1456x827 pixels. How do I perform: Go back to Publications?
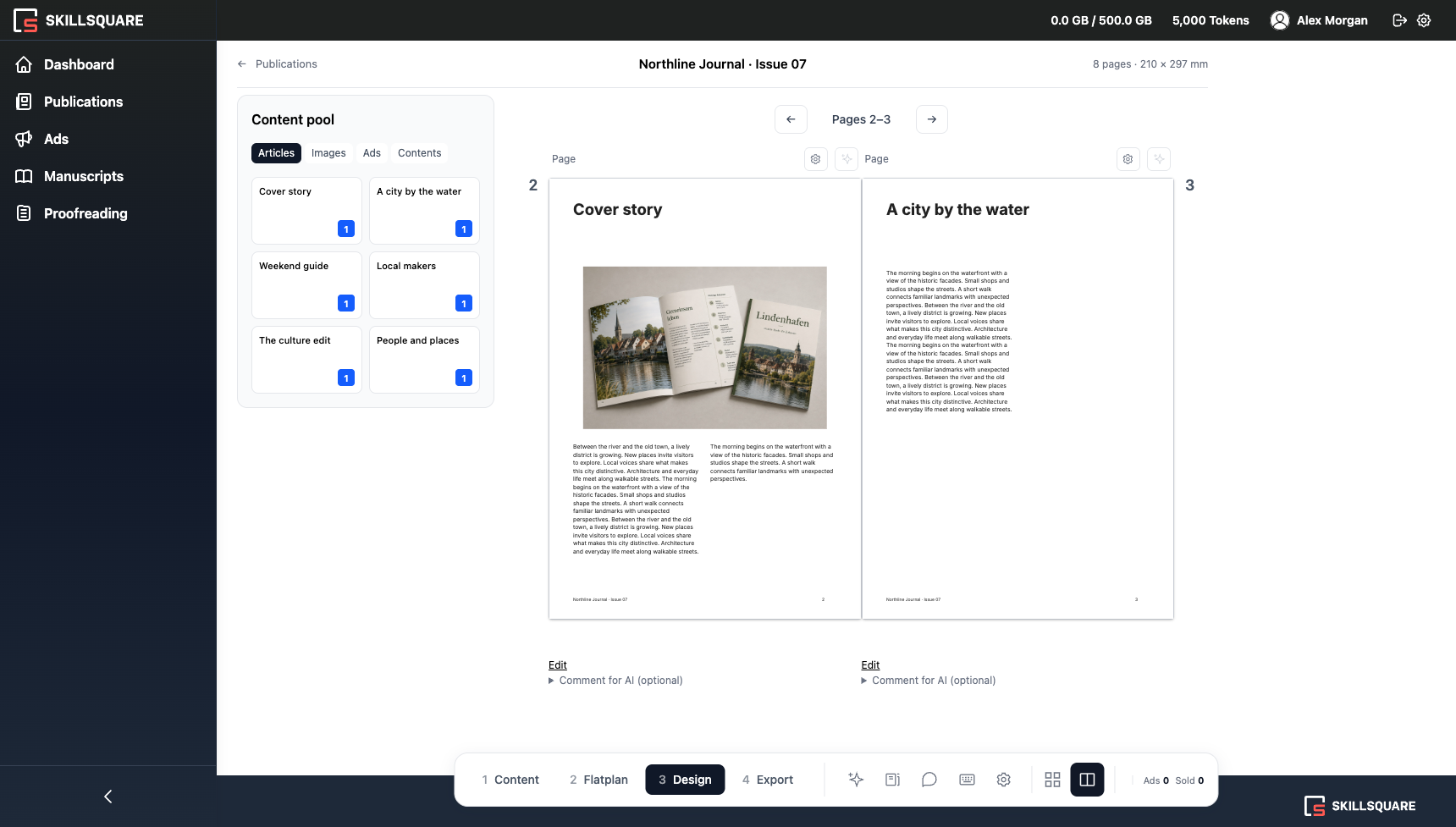(277, 64)
